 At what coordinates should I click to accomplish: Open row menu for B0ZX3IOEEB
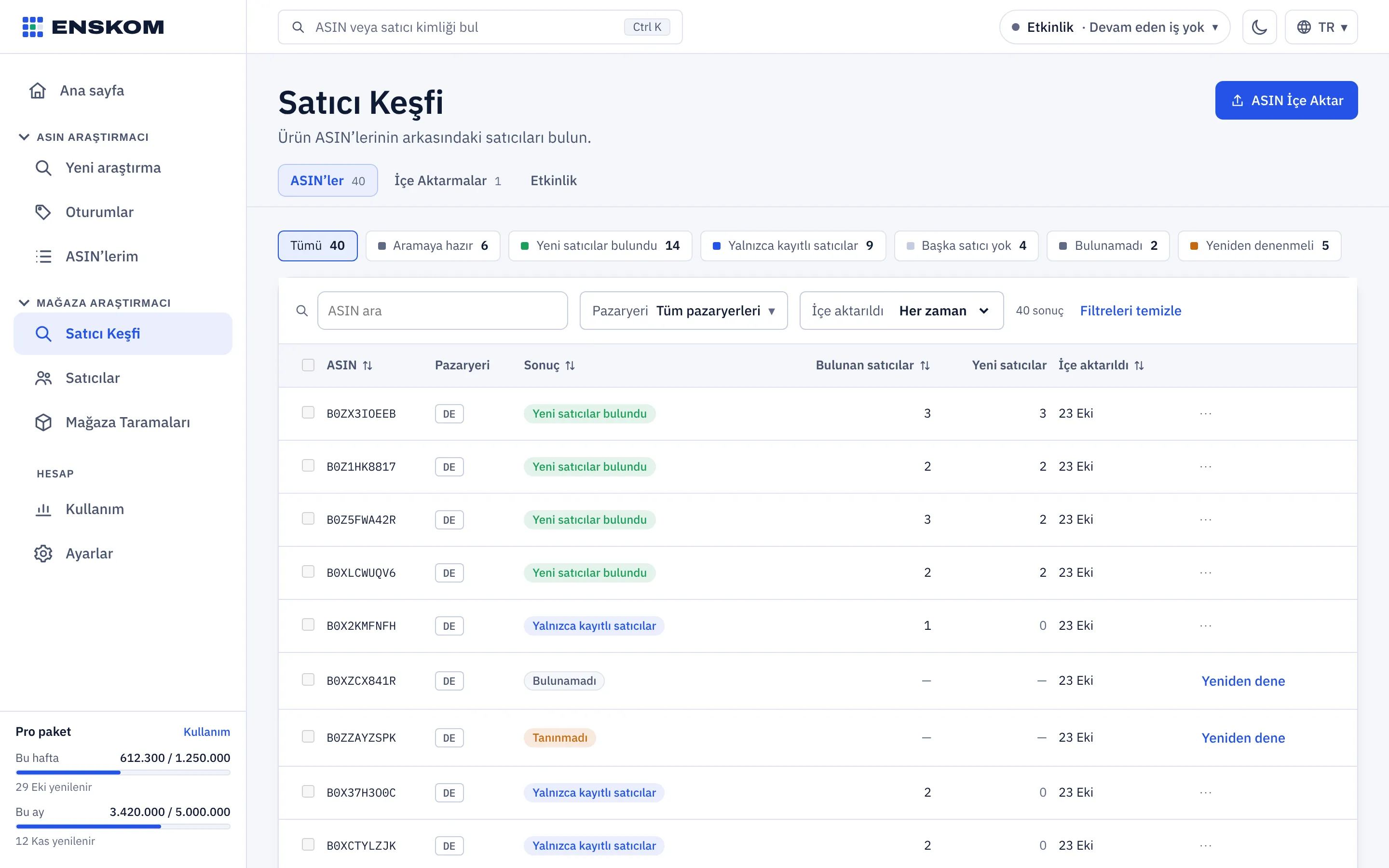(x=1205, y=413)
